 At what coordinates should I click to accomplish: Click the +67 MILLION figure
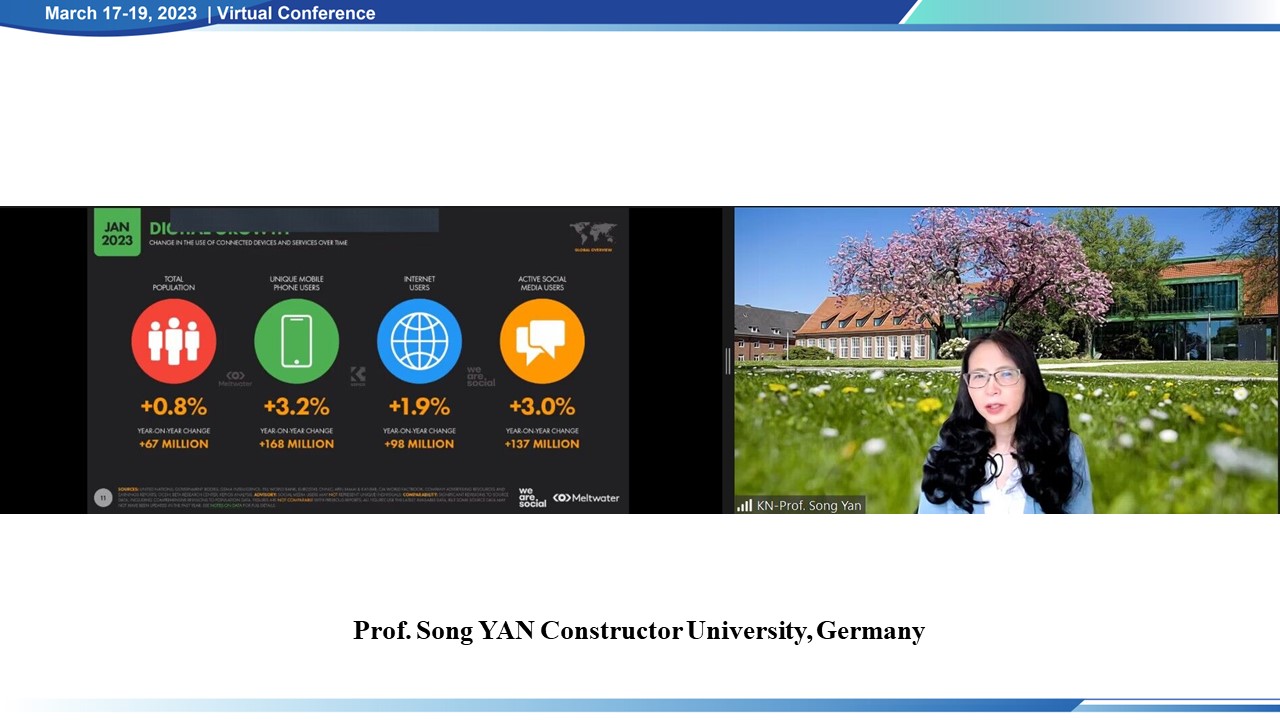(x=174, y=444)
